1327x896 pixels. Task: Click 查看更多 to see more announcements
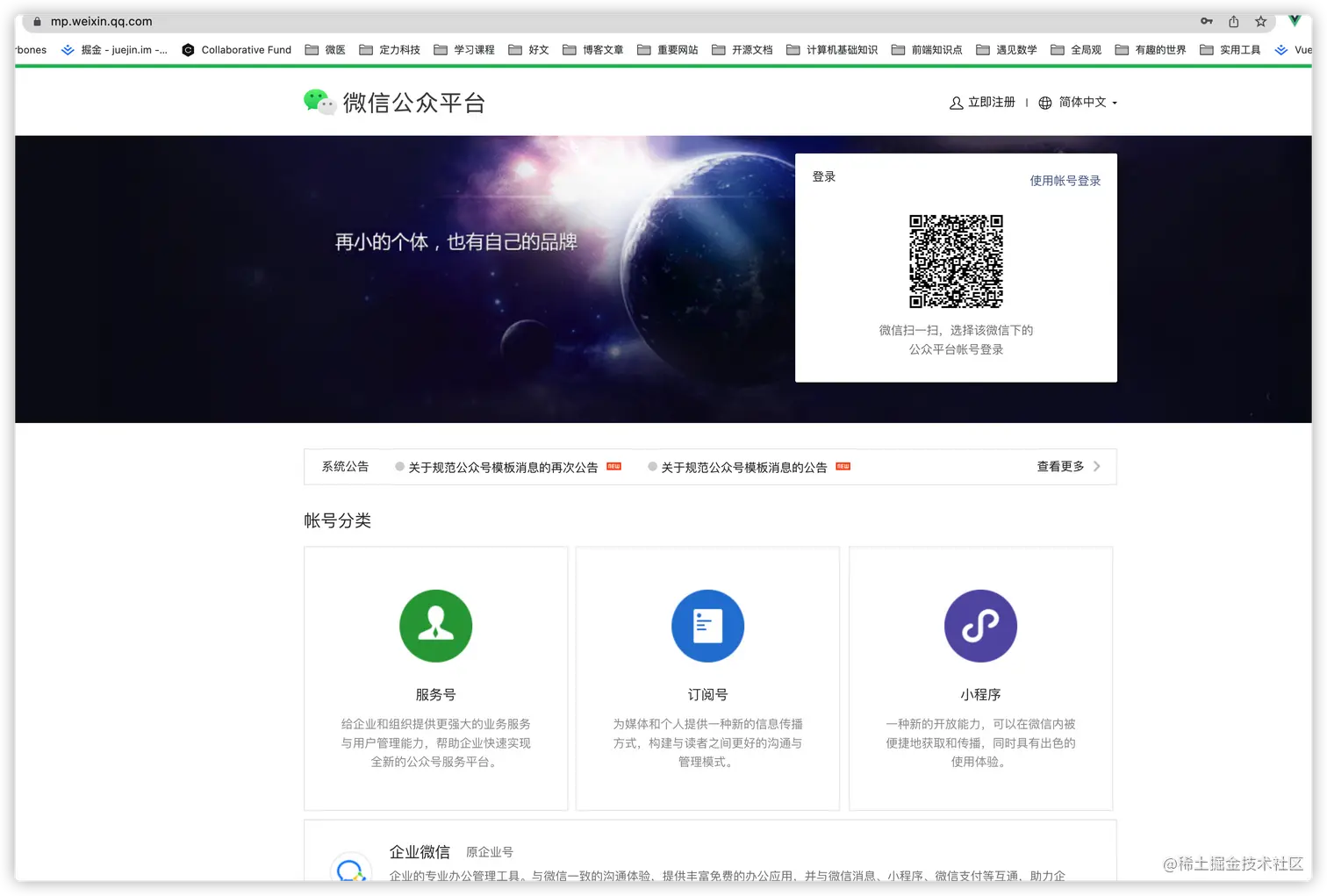tap(1060, 467)
